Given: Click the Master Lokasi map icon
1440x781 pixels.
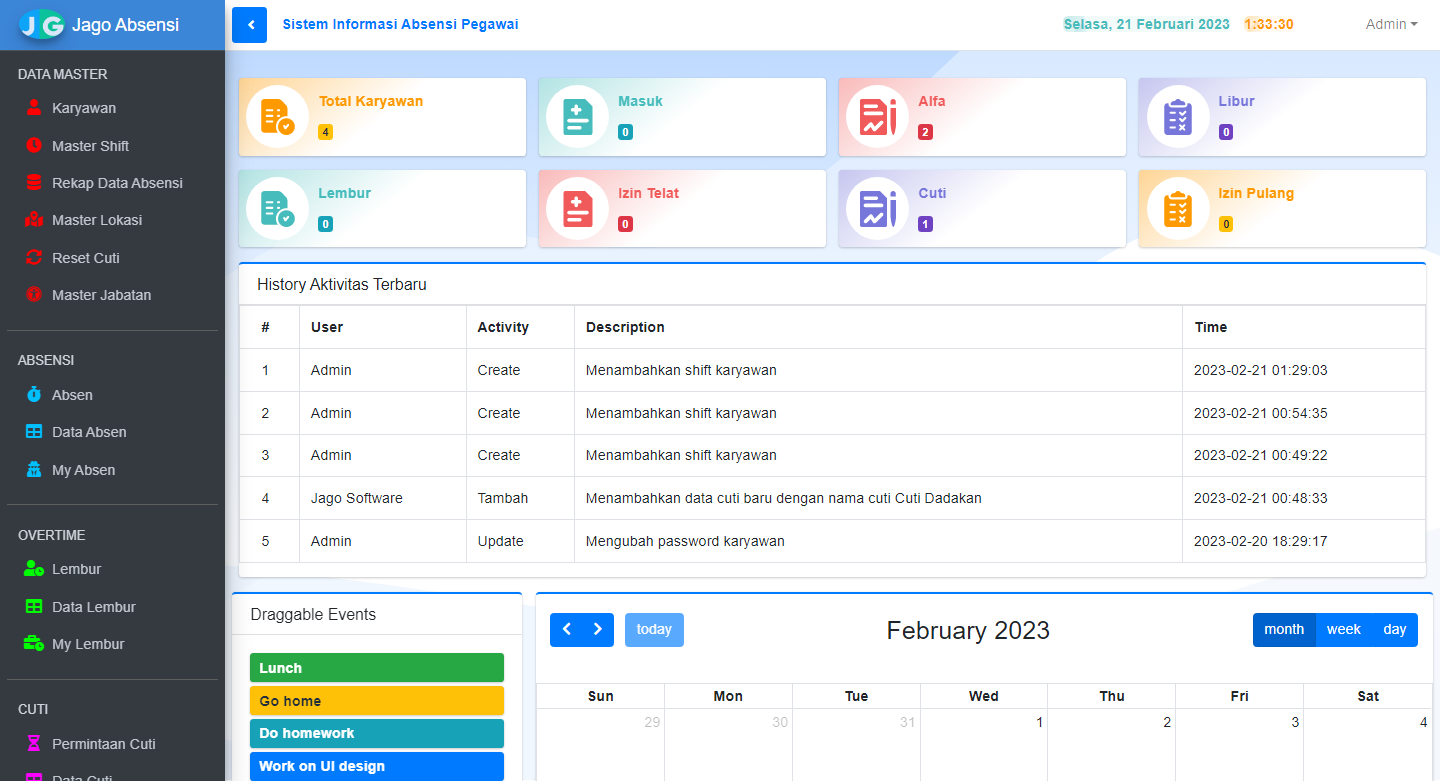Looking at the screenshot, I should pyautogui.click(x=34, y=220).
